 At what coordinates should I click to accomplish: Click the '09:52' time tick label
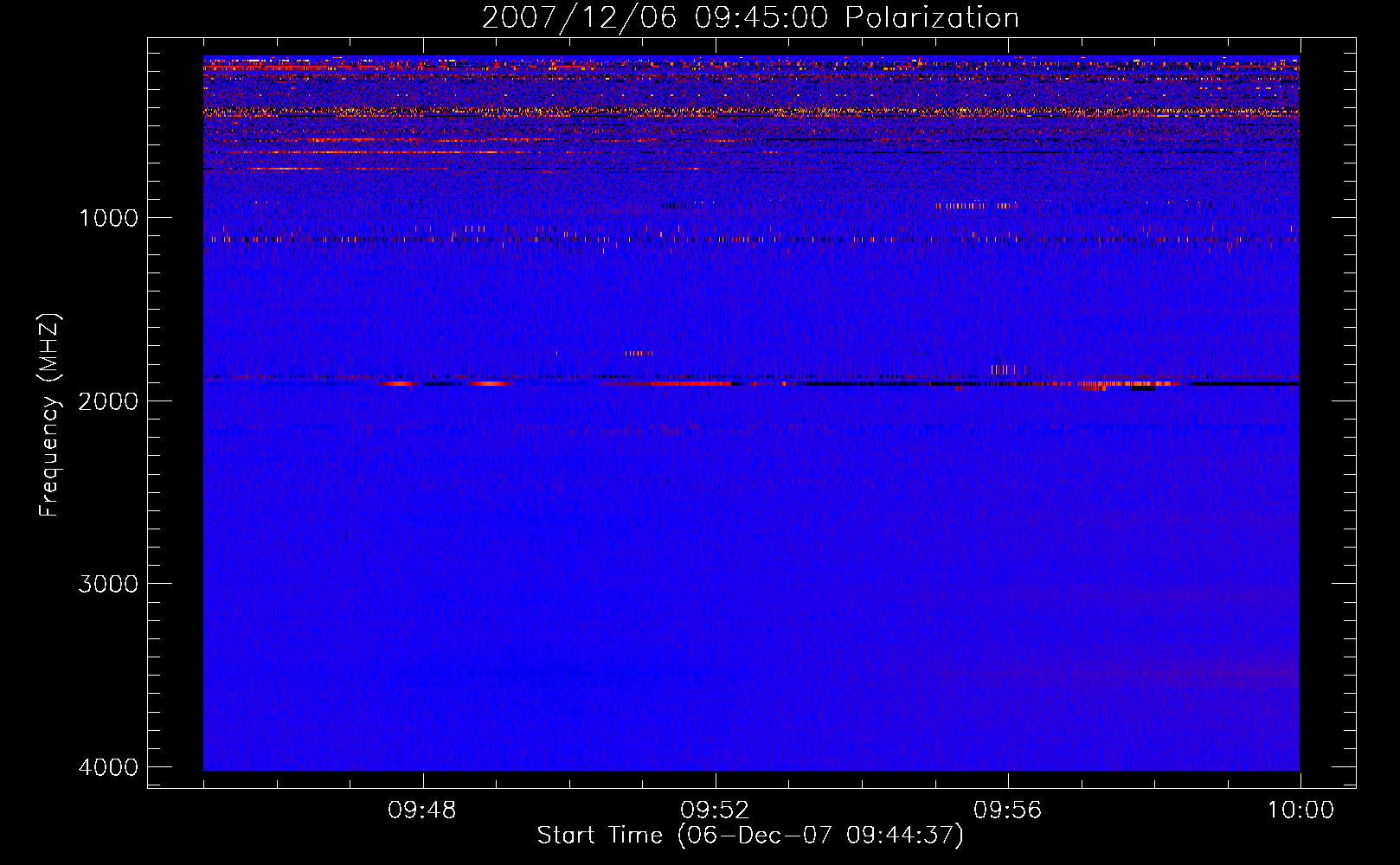(715, 811)
